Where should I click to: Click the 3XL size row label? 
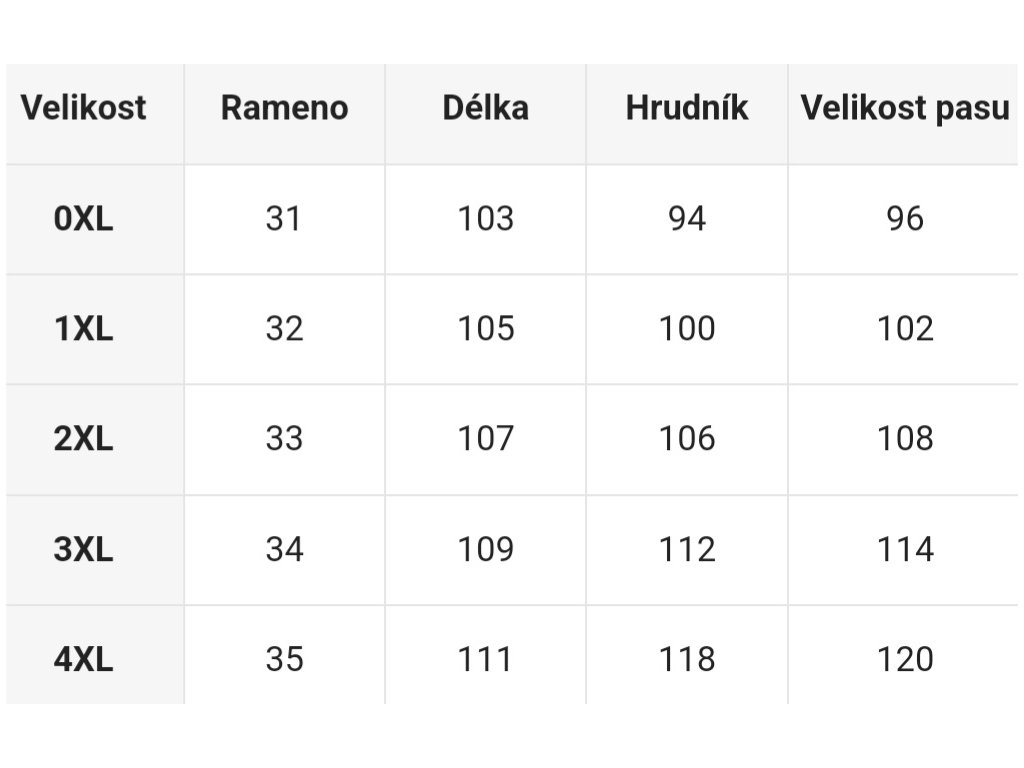point(84,549)
